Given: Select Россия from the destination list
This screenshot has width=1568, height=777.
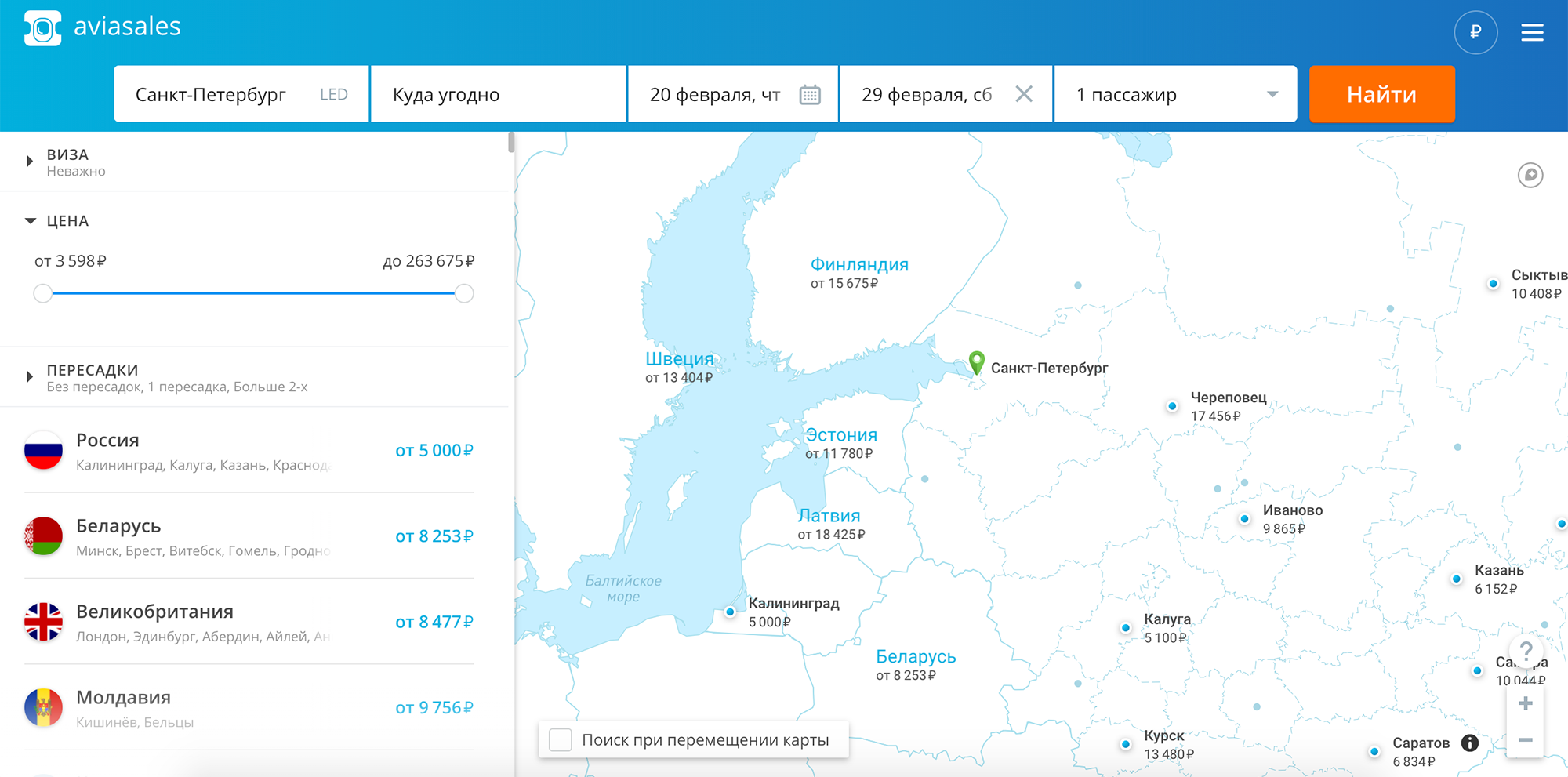Looking at the screenshot, I should coord(249,451).
